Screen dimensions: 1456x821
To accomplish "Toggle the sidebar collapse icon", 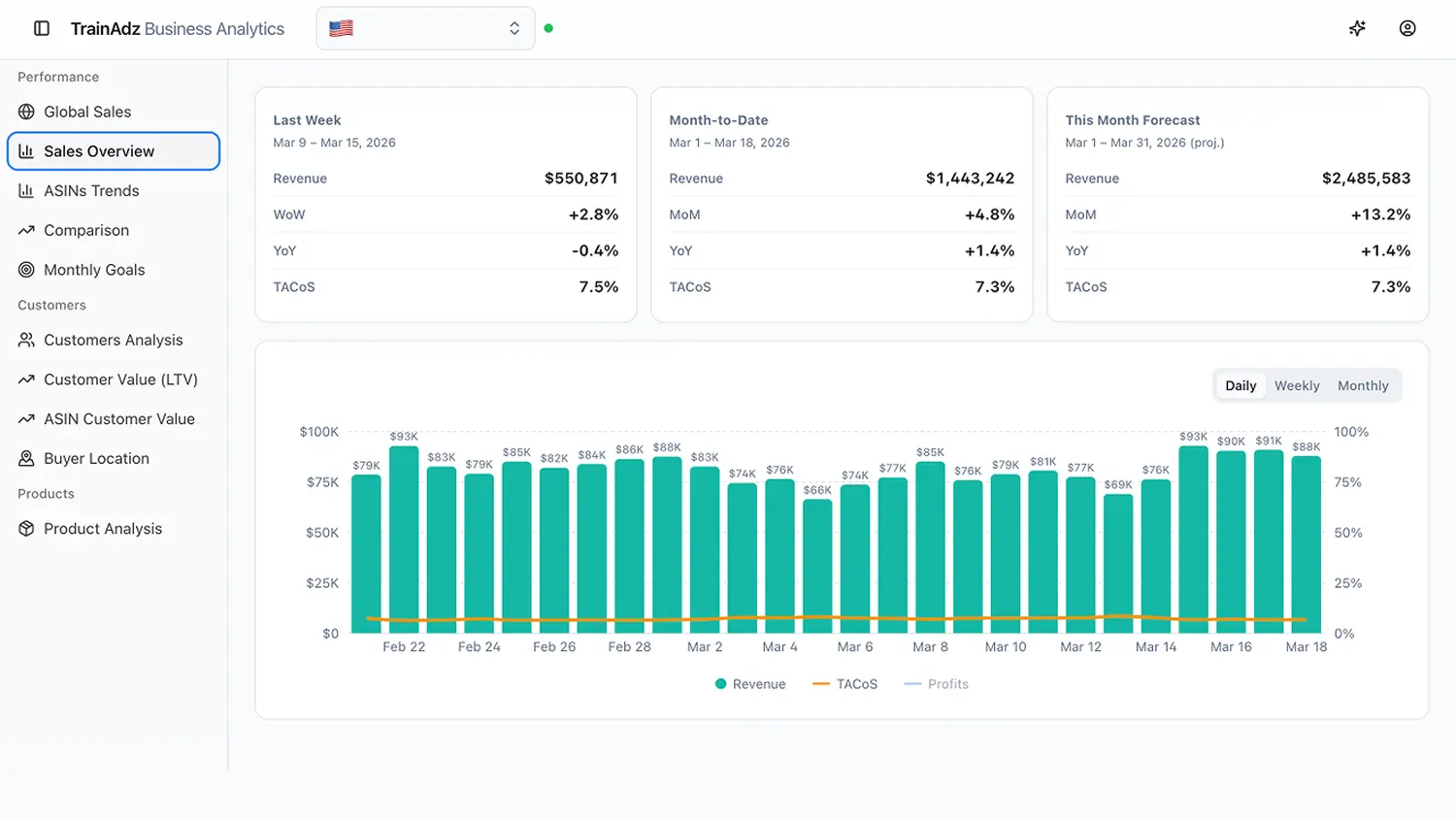I will pos(40,28).
